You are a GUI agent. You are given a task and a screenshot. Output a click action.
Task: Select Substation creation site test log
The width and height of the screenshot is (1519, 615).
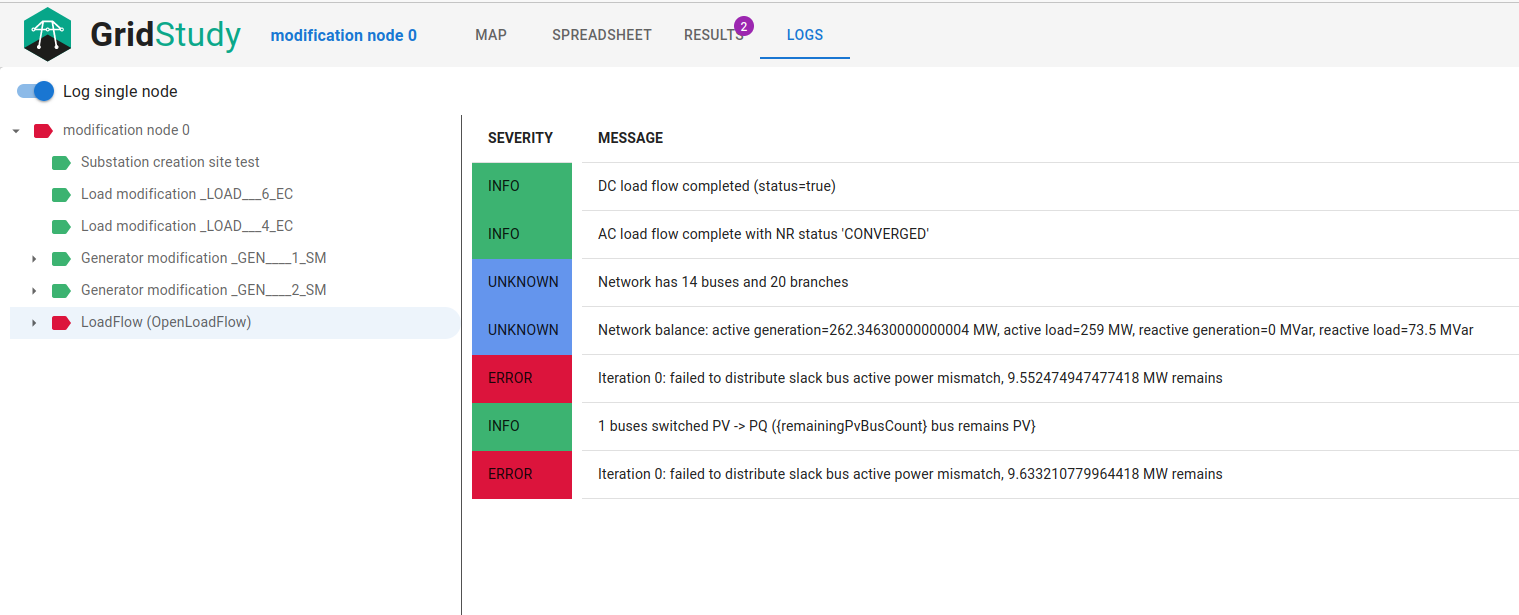170,162
